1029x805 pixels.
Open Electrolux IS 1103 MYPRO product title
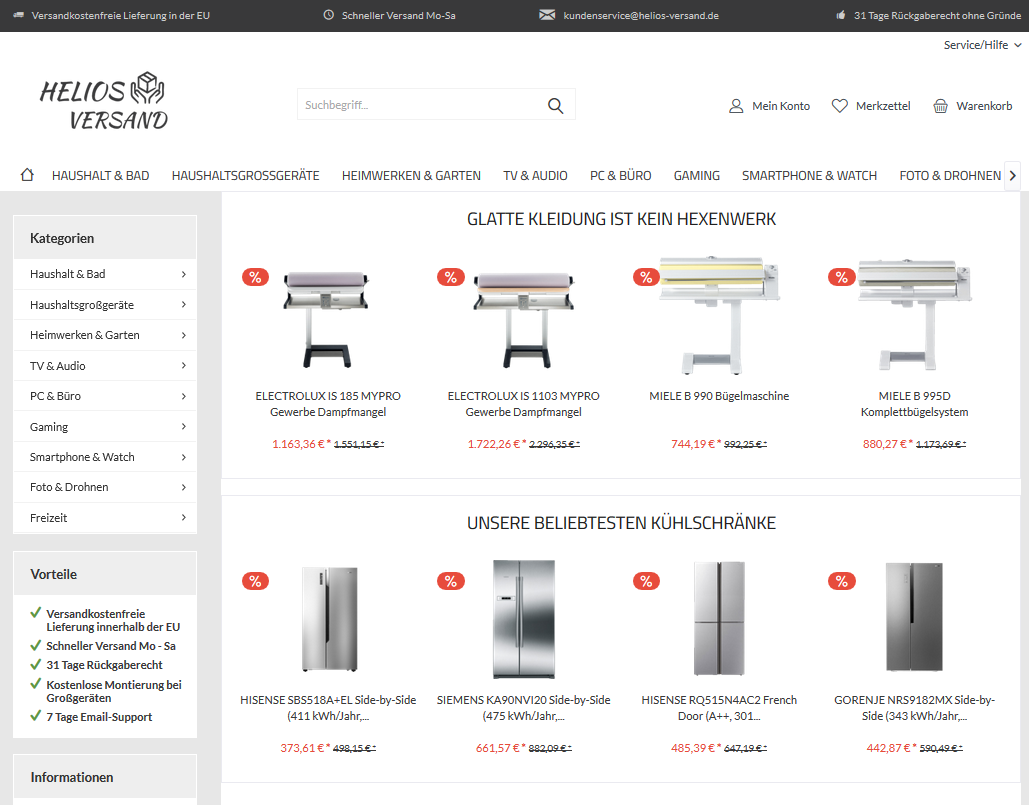(524, 404)
